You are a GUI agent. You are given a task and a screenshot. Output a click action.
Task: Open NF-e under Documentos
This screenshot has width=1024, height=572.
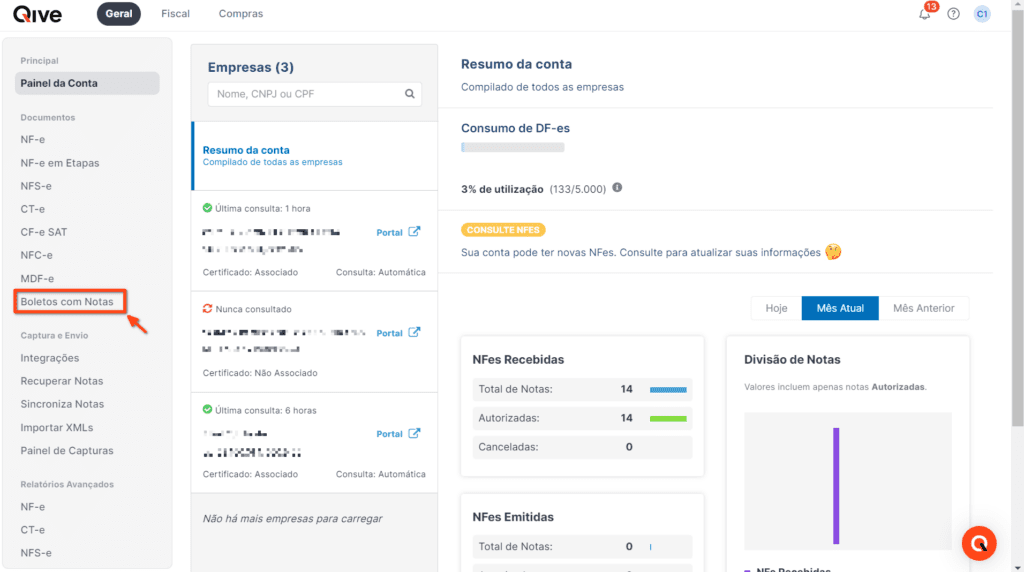[x=33, y=139]
